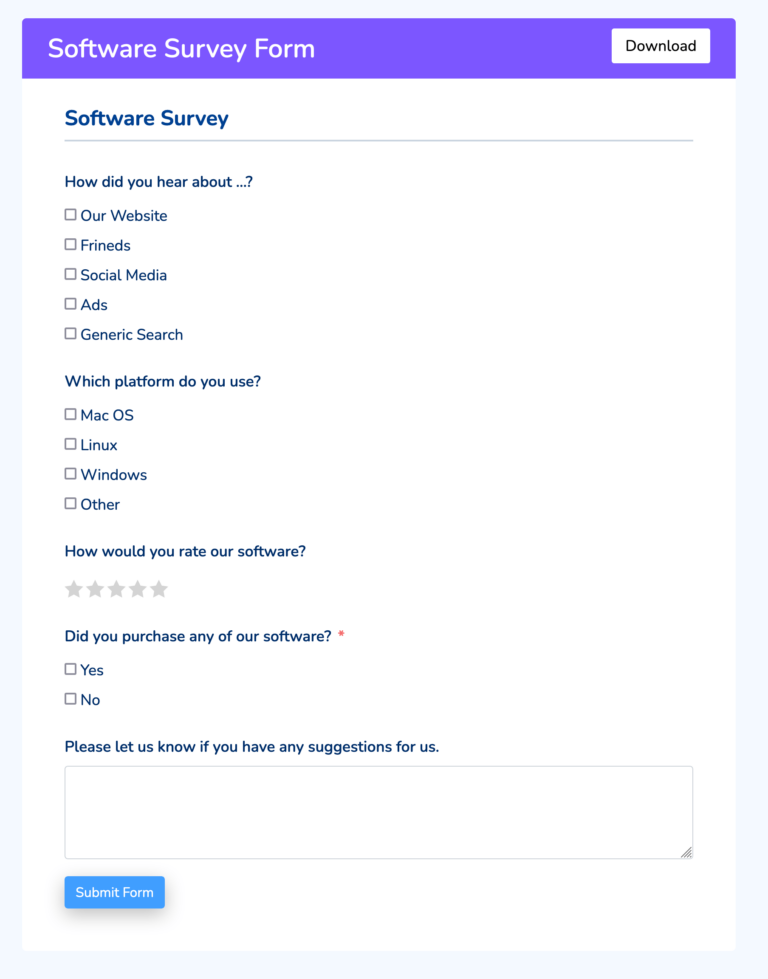The height and width of the screenshot is (979, 768).
Task: Click the textarea resize handle
Action: pos(688,852)
